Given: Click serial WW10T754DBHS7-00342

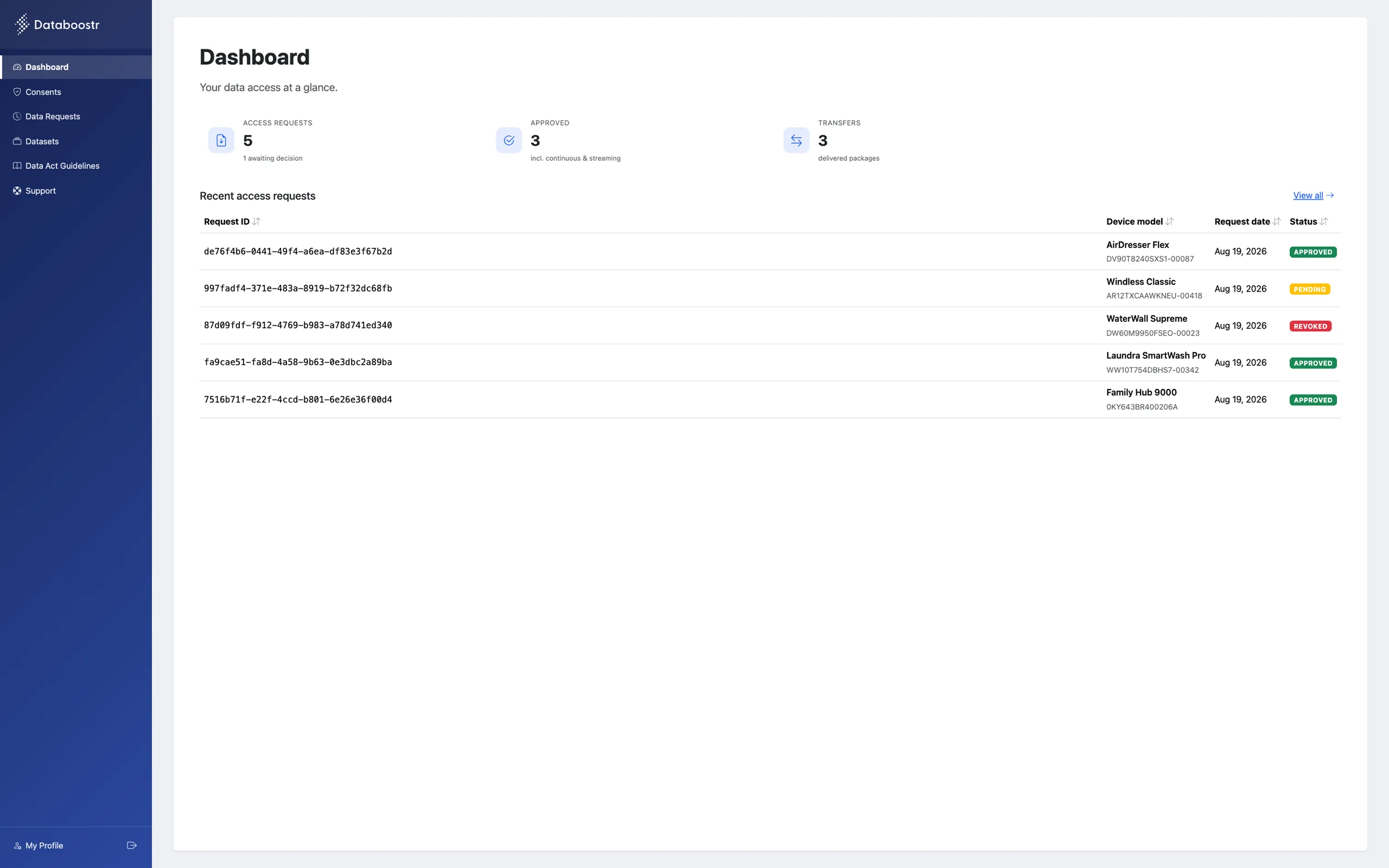Looking at the screenshot, I should click(1152, 370).
